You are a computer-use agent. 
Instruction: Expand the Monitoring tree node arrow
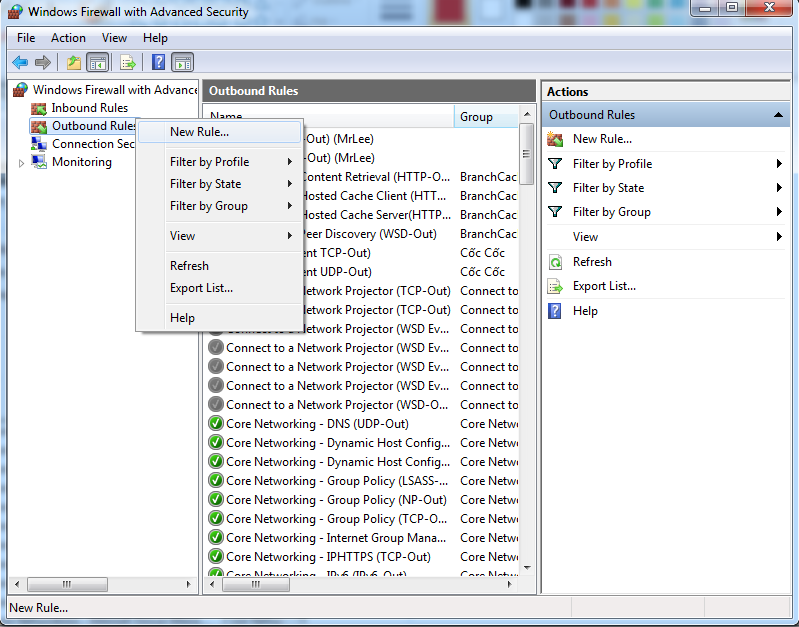pos(22,162)
